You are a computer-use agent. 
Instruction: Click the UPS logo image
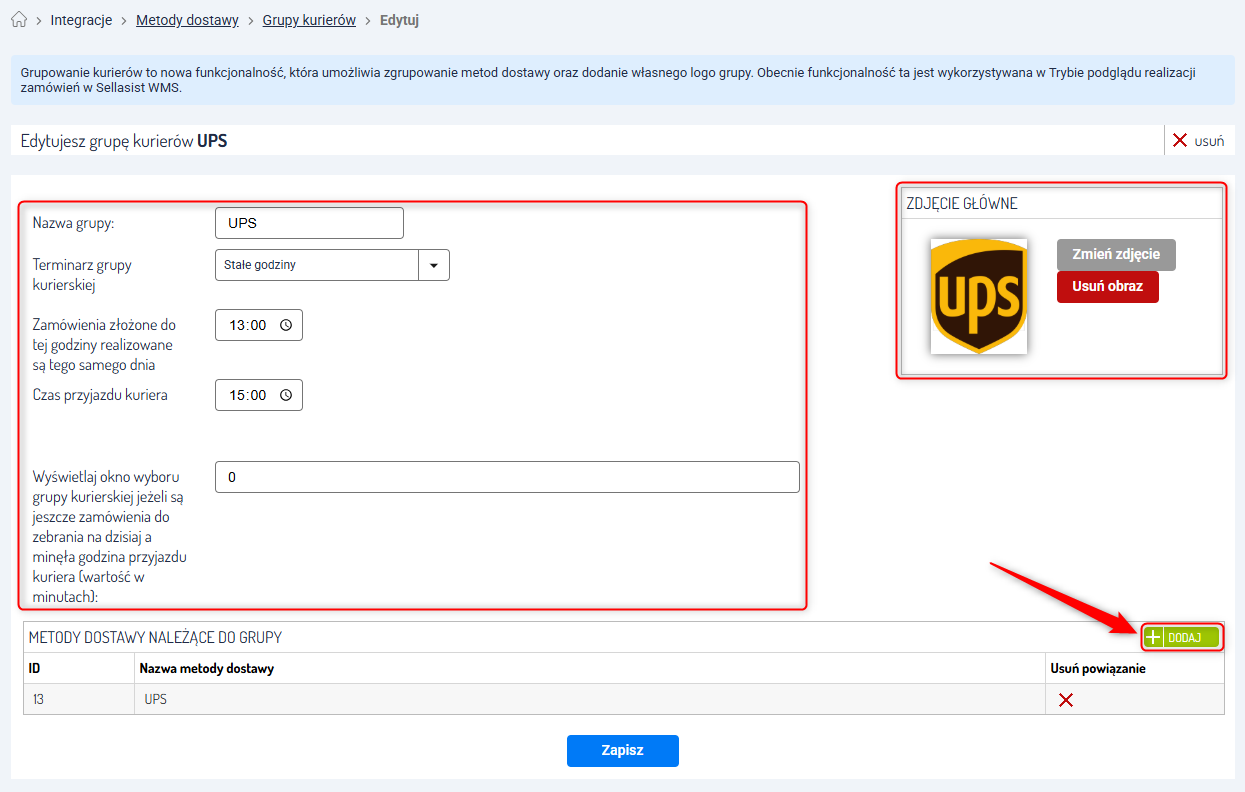click(x=978, y=296)
